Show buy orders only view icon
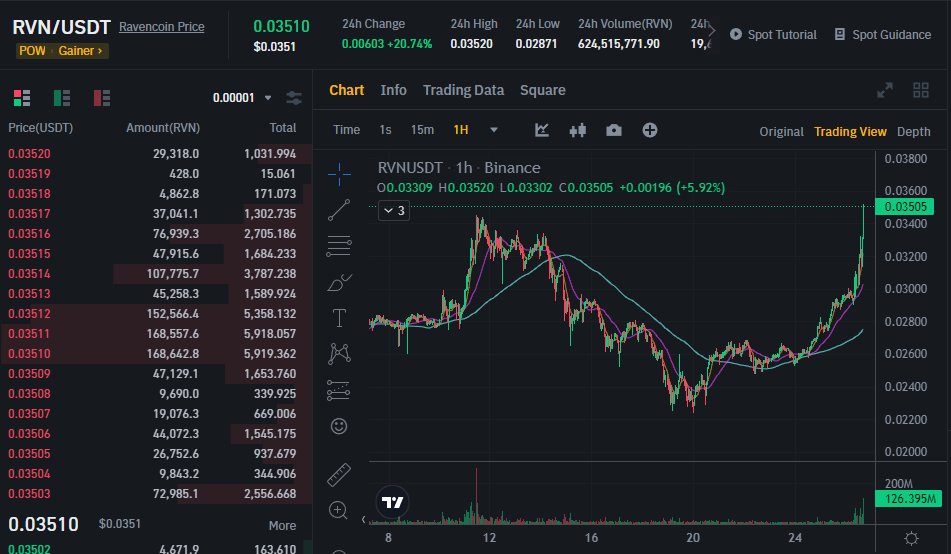Image resolution: width=951 pixels, height=554 pixels. 62,98
